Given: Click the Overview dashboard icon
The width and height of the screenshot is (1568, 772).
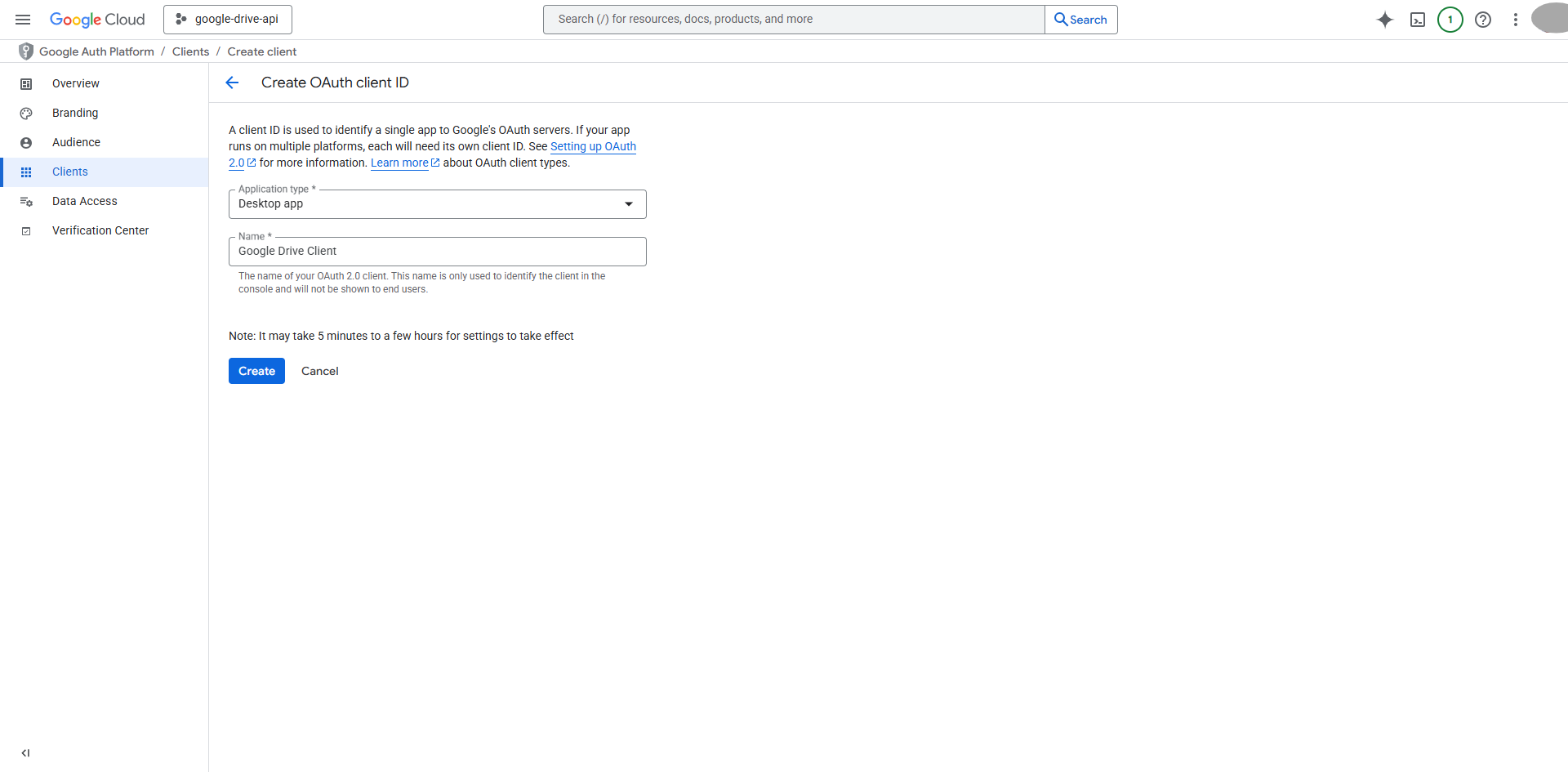Looking at the screenshot, I should [x=26, y=84].
